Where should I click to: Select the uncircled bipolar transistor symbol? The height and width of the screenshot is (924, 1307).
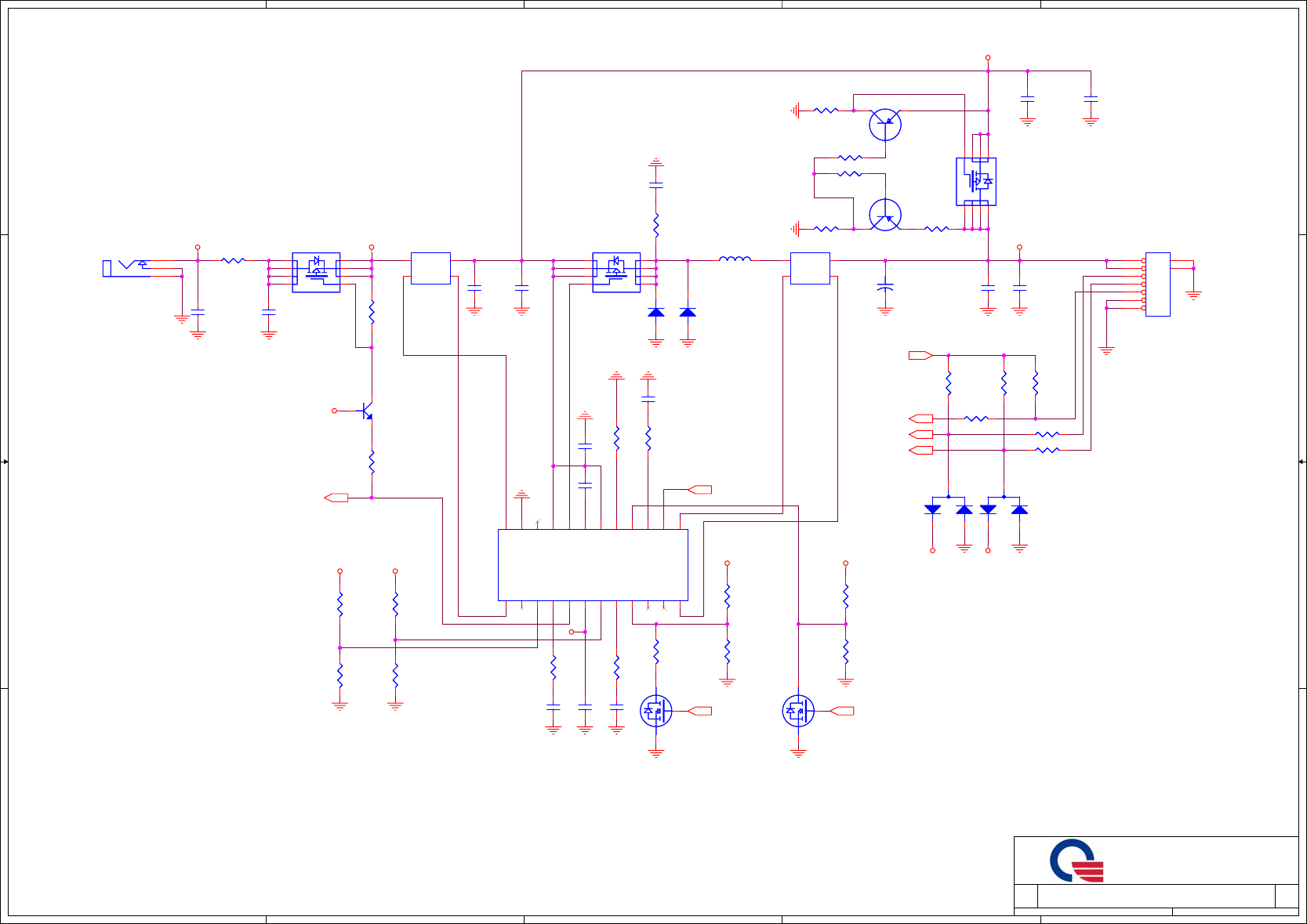(x=365, y=411)
